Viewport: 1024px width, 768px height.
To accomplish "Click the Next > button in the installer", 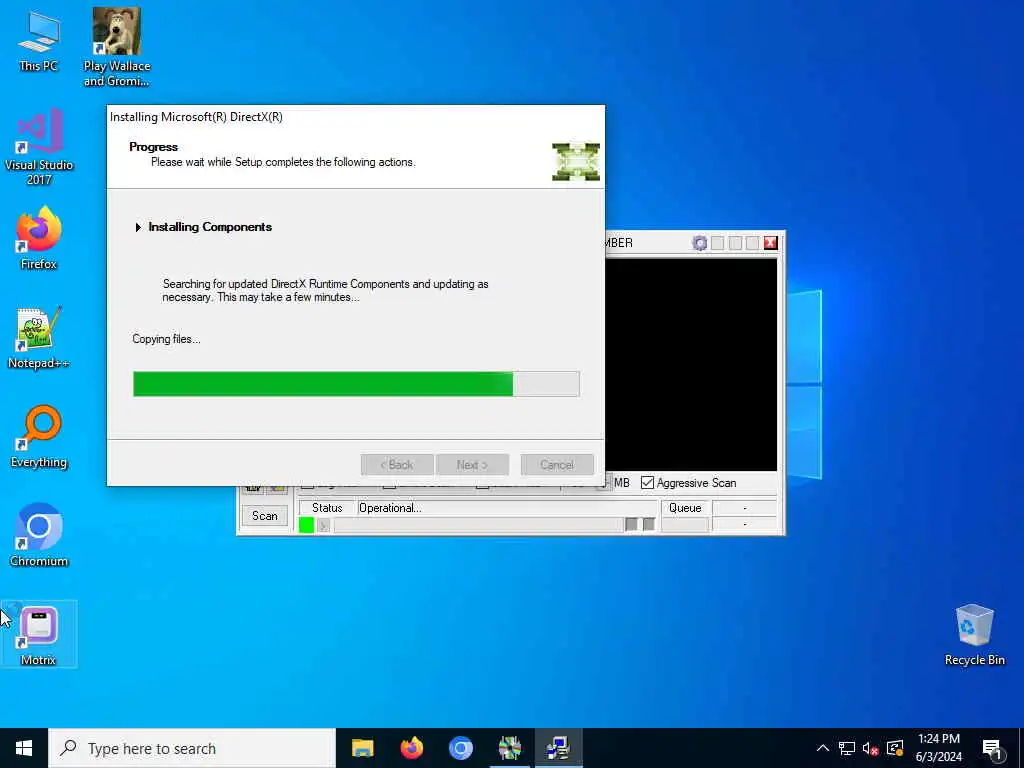I will coord(472,465).
